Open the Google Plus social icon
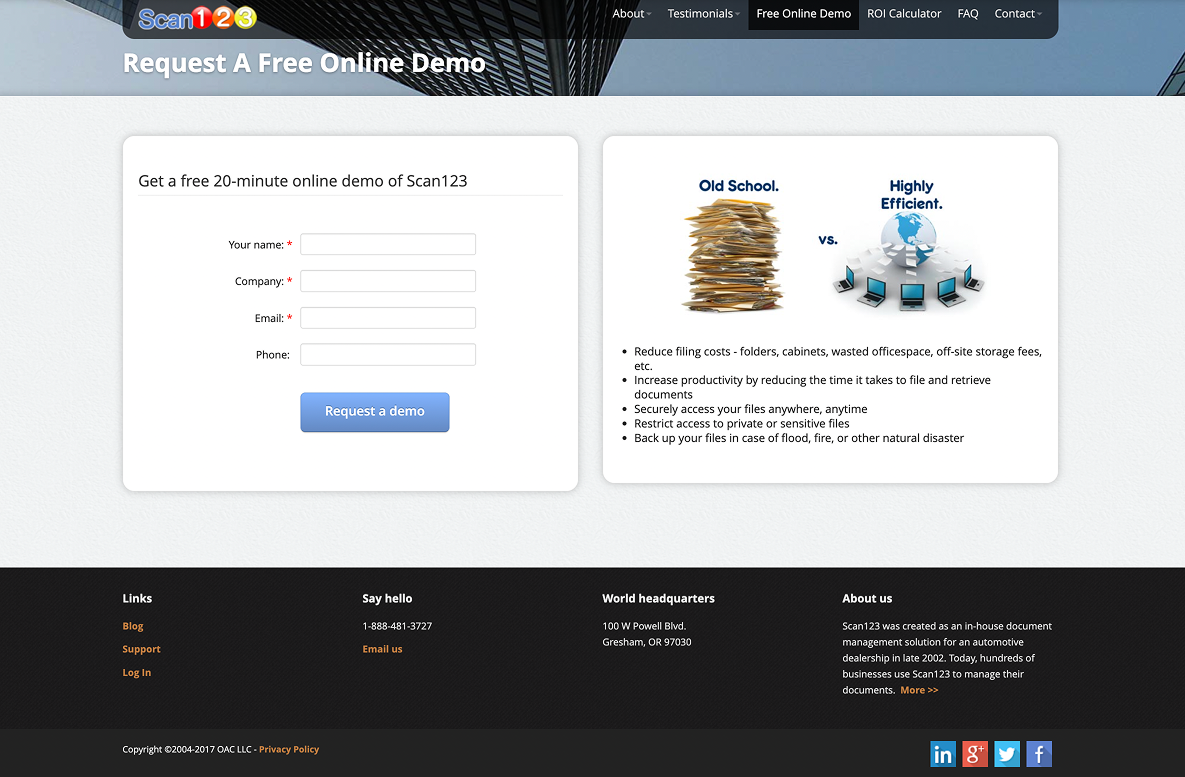 (975, 754)
